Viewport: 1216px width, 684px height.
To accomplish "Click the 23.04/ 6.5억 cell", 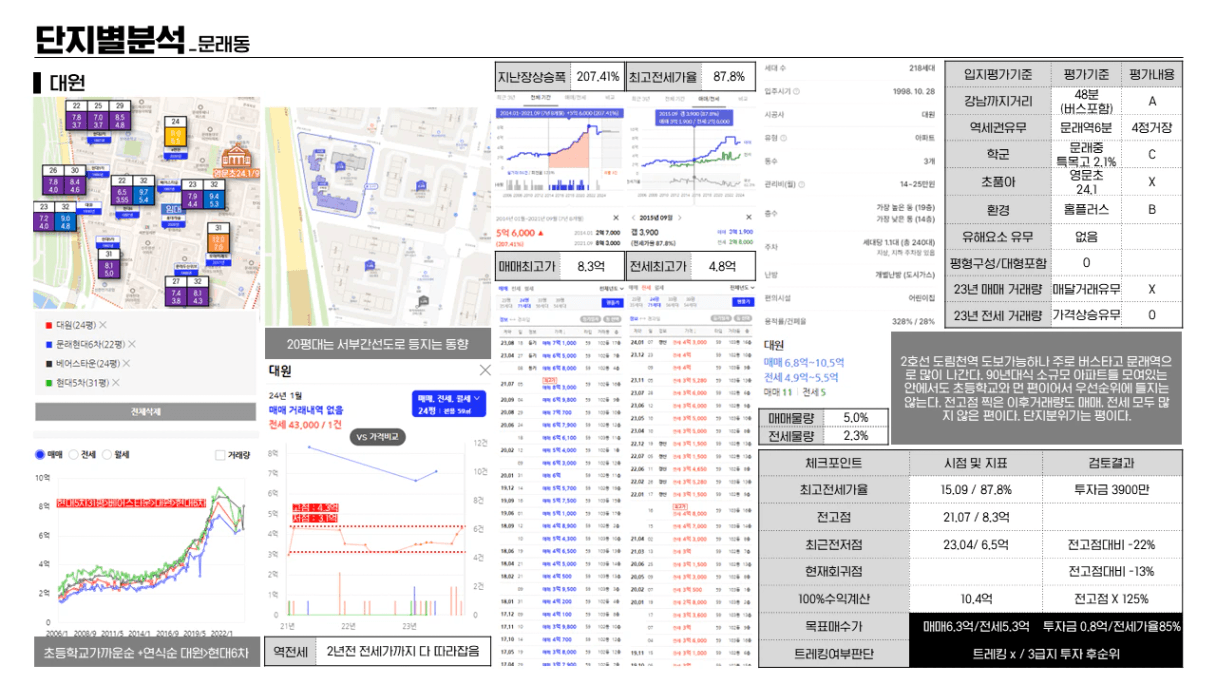I will click(976, 544).
